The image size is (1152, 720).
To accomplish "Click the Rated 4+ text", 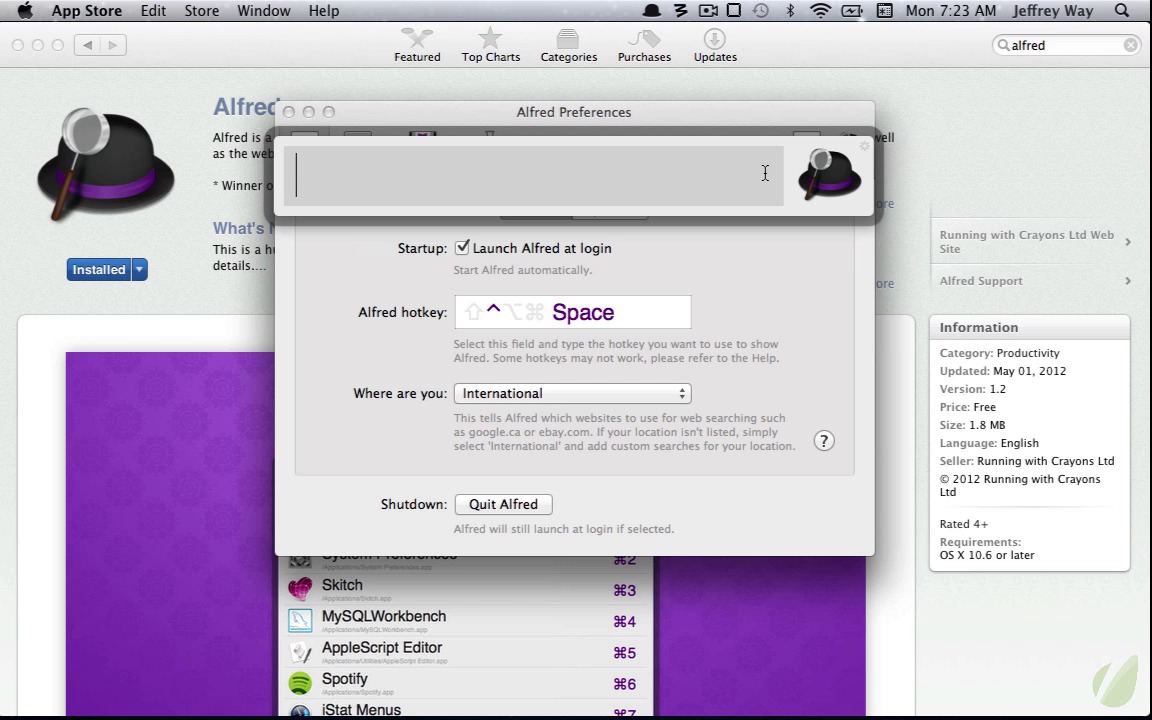I will tap(964, 525).
